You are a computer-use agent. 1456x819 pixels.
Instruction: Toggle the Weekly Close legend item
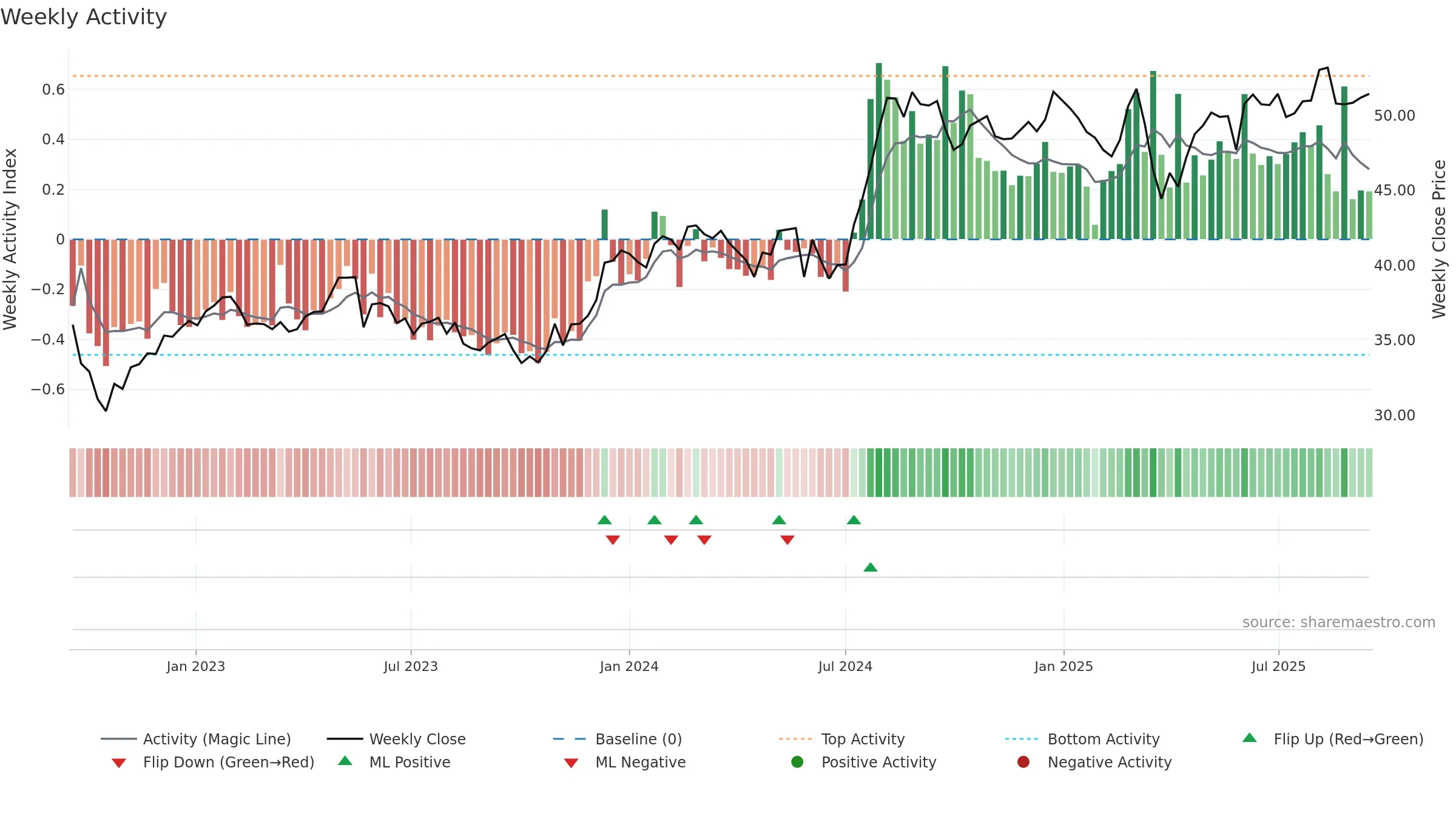[x=396, y=739]
